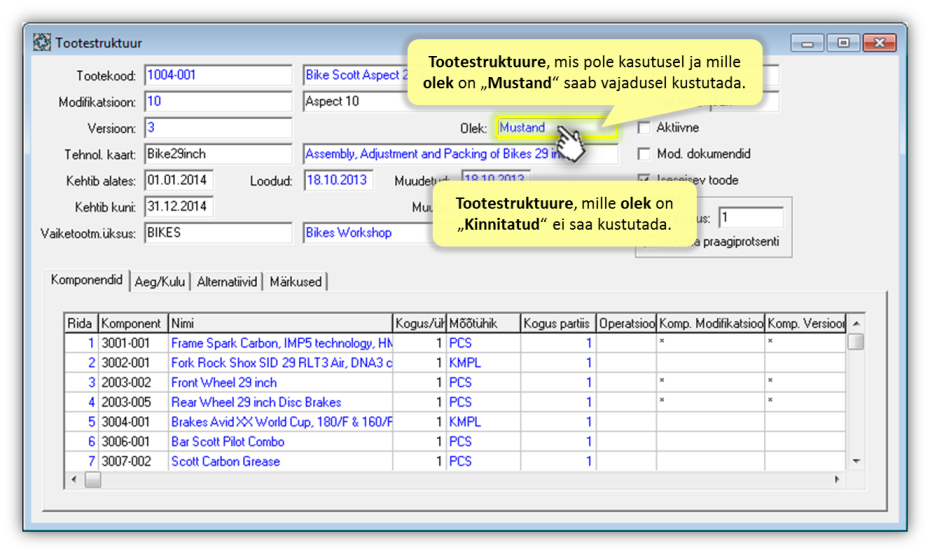The image size is (930, 554).
Task: Click the table's vertical scrollbar up arrow
Action: click(856, 323)
